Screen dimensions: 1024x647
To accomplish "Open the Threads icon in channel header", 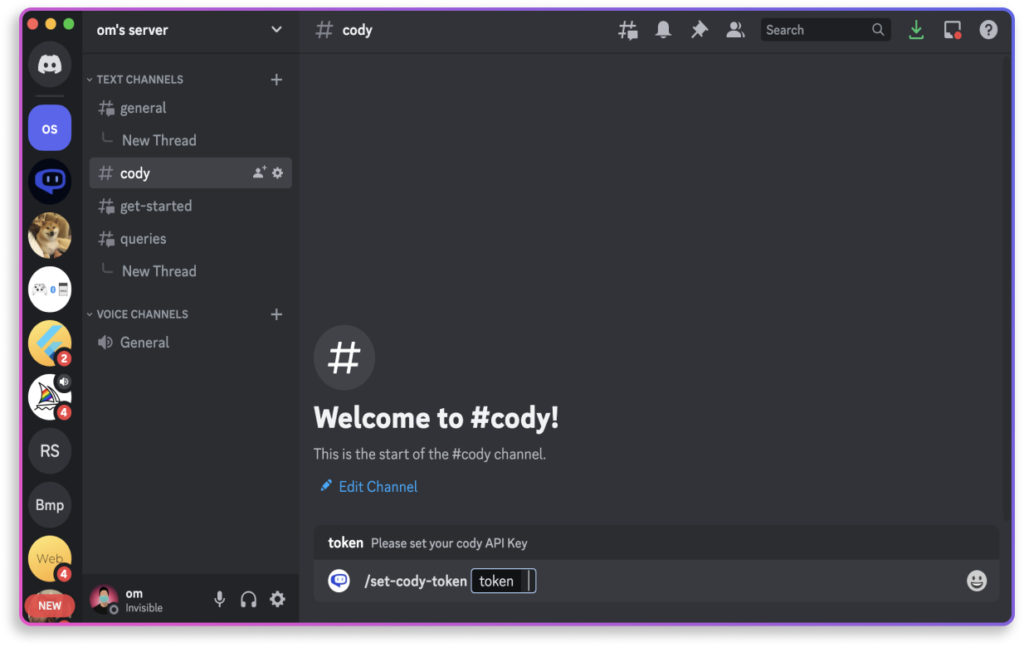I will [628, 30].
